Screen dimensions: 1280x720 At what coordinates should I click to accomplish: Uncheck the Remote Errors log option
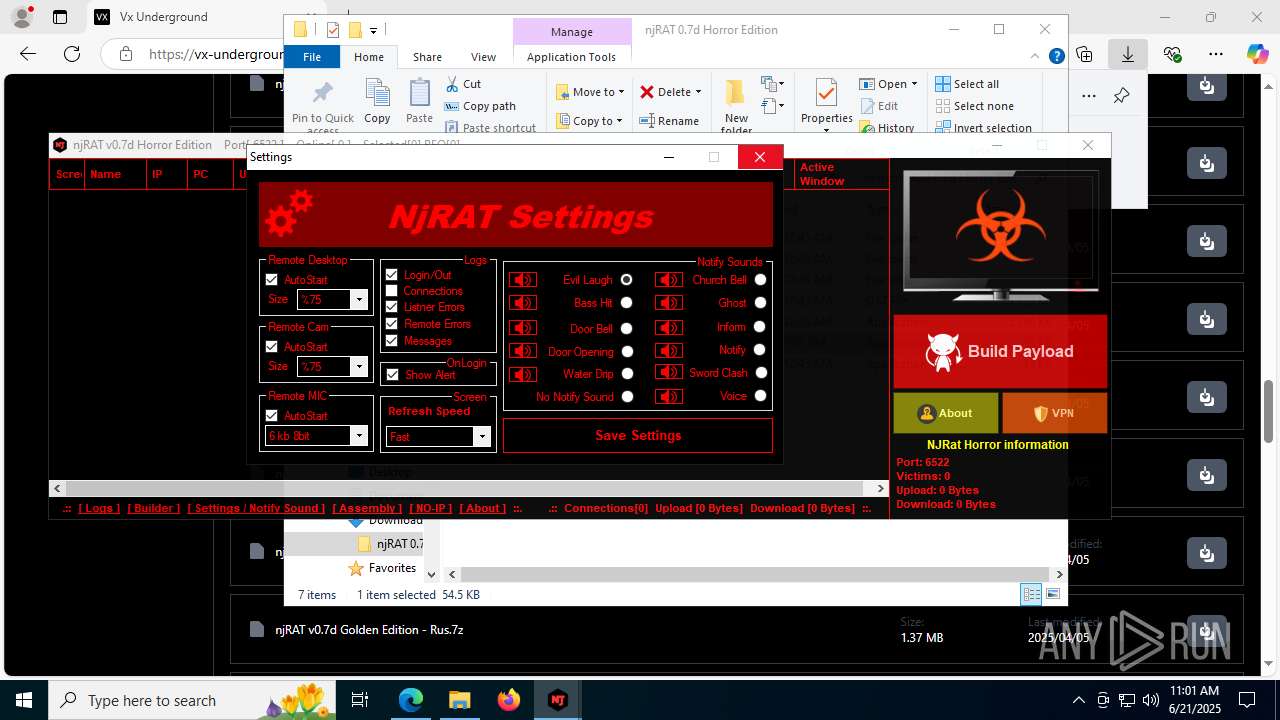coord(392,323)
